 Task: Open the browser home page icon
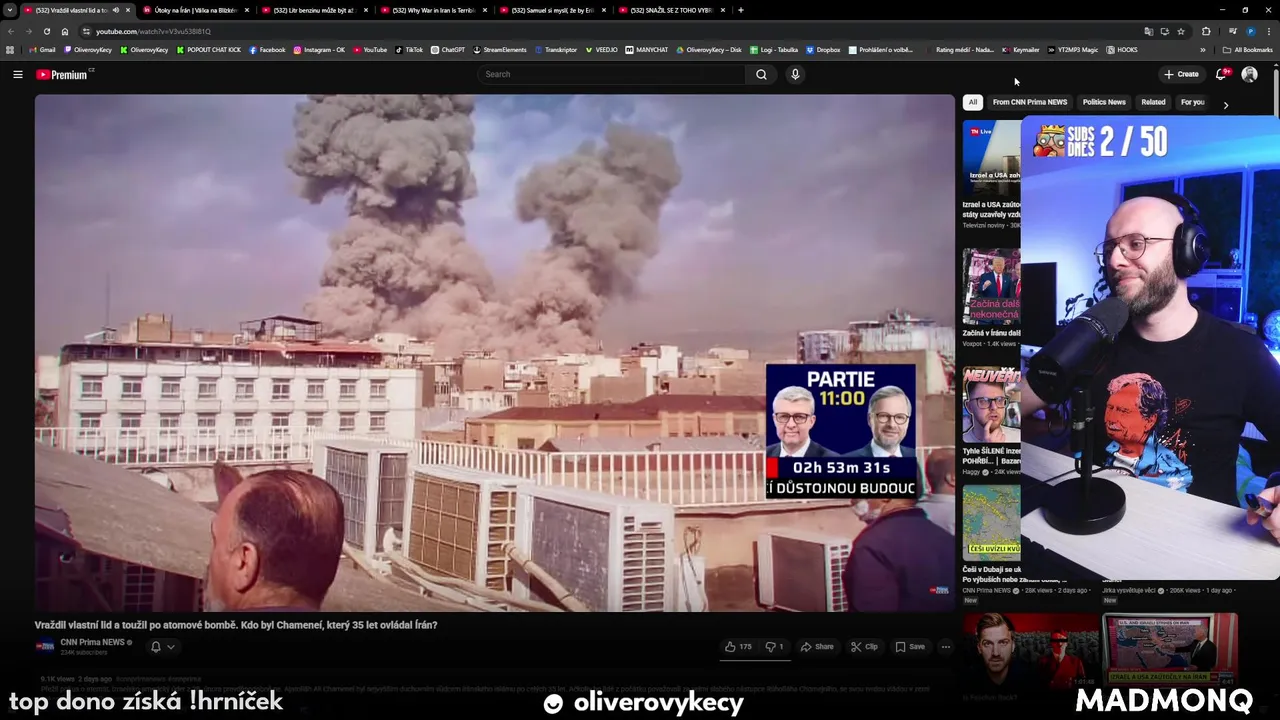click(x=65, y=31)
